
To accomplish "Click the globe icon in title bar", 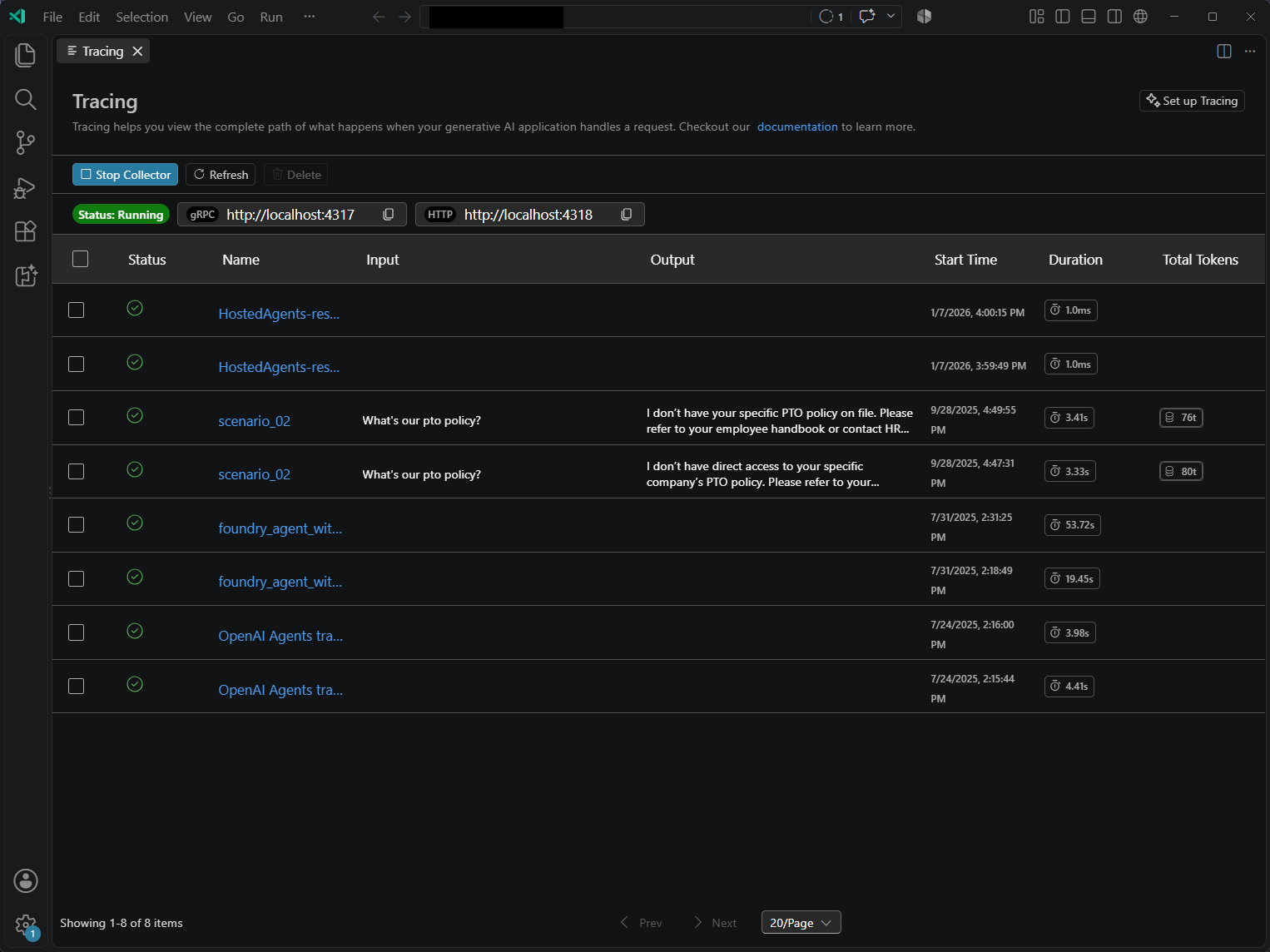I will tap(1141, 17).
